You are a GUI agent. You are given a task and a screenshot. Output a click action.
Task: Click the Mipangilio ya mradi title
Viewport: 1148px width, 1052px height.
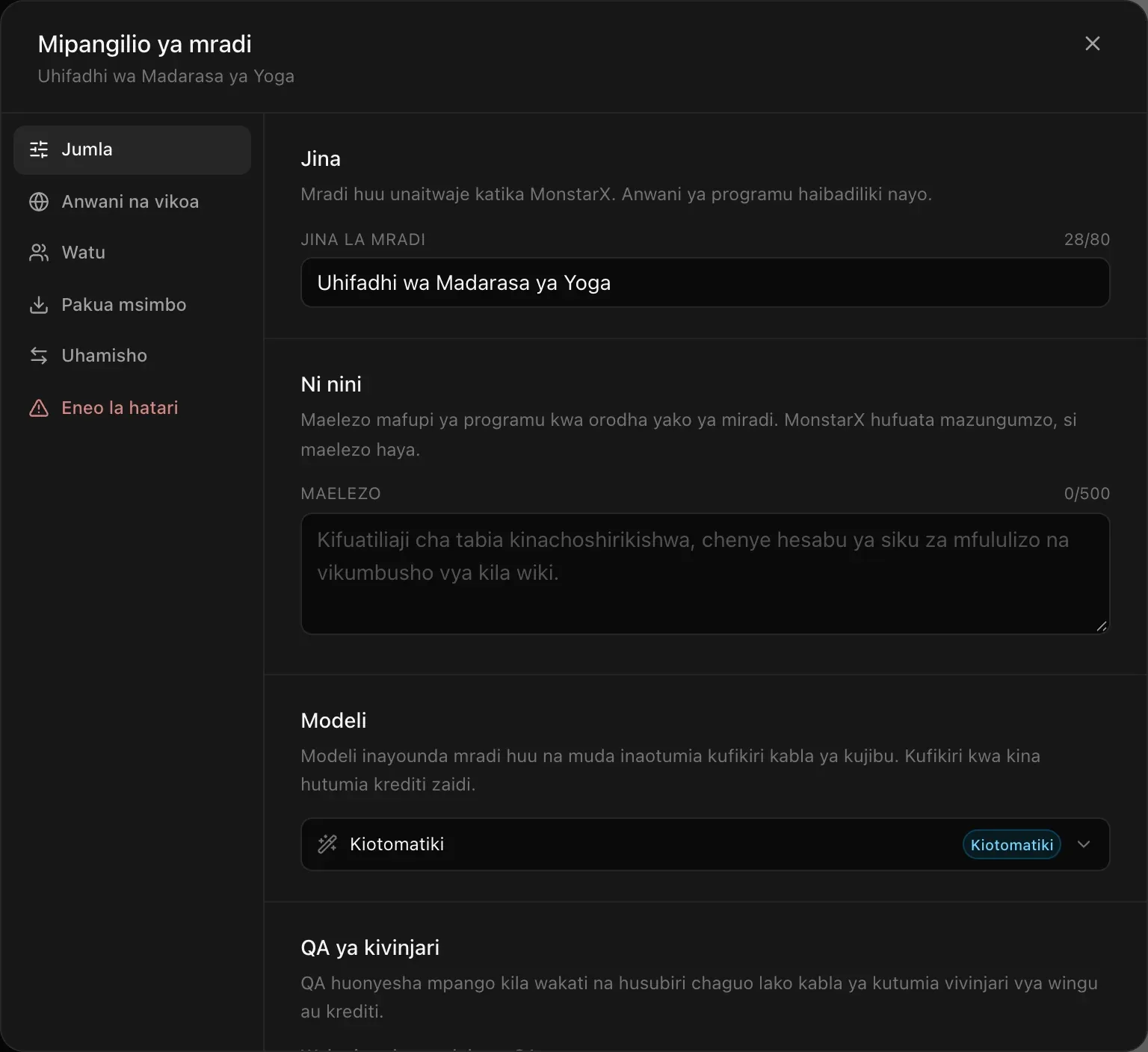point(145,44)
